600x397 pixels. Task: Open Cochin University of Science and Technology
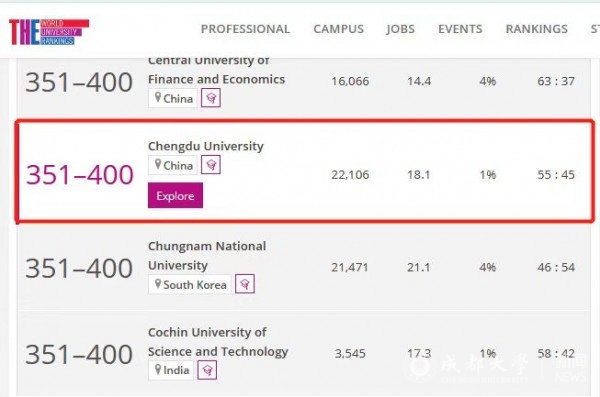click(218, 341)
